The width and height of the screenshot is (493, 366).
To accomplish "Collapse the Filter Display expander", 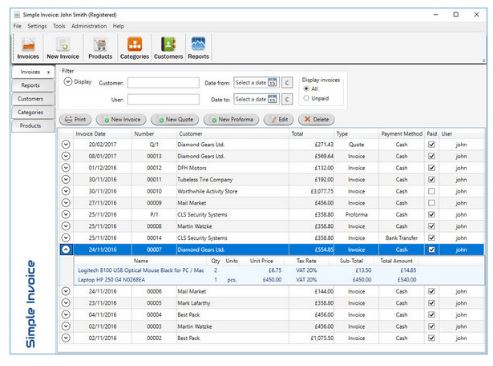I will (68, 82).
